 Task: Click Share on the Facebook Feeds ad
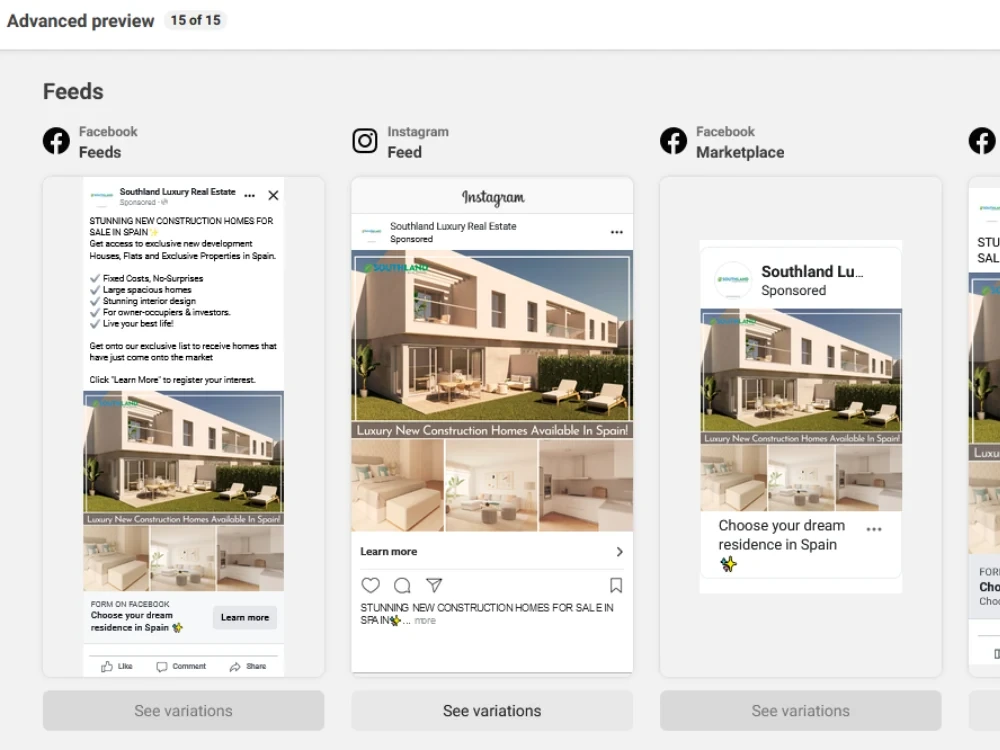coord(248,666)
